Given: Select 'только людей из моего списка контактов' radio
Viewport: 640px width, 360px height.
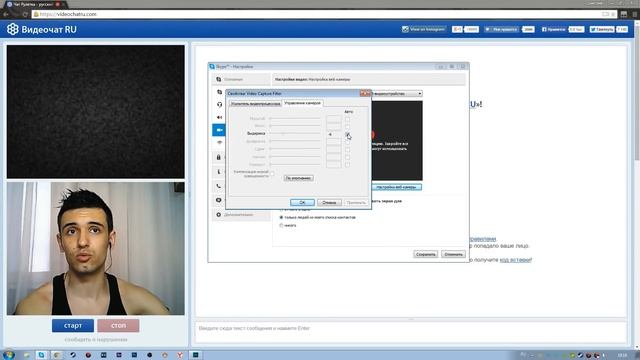Looking at the screenshot, I should [281, 218].
